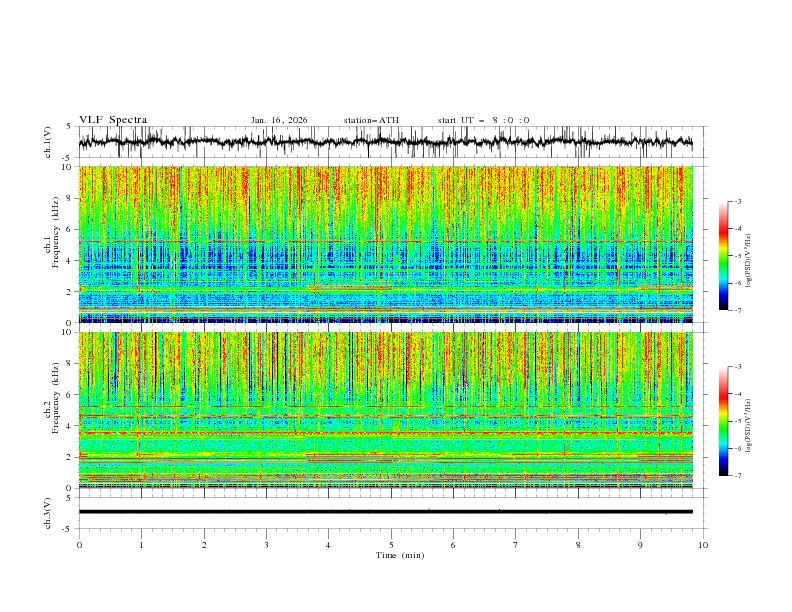Click time axis tick label "8"
The height and width of the screenshot is (612, 792).
point(578,545)
